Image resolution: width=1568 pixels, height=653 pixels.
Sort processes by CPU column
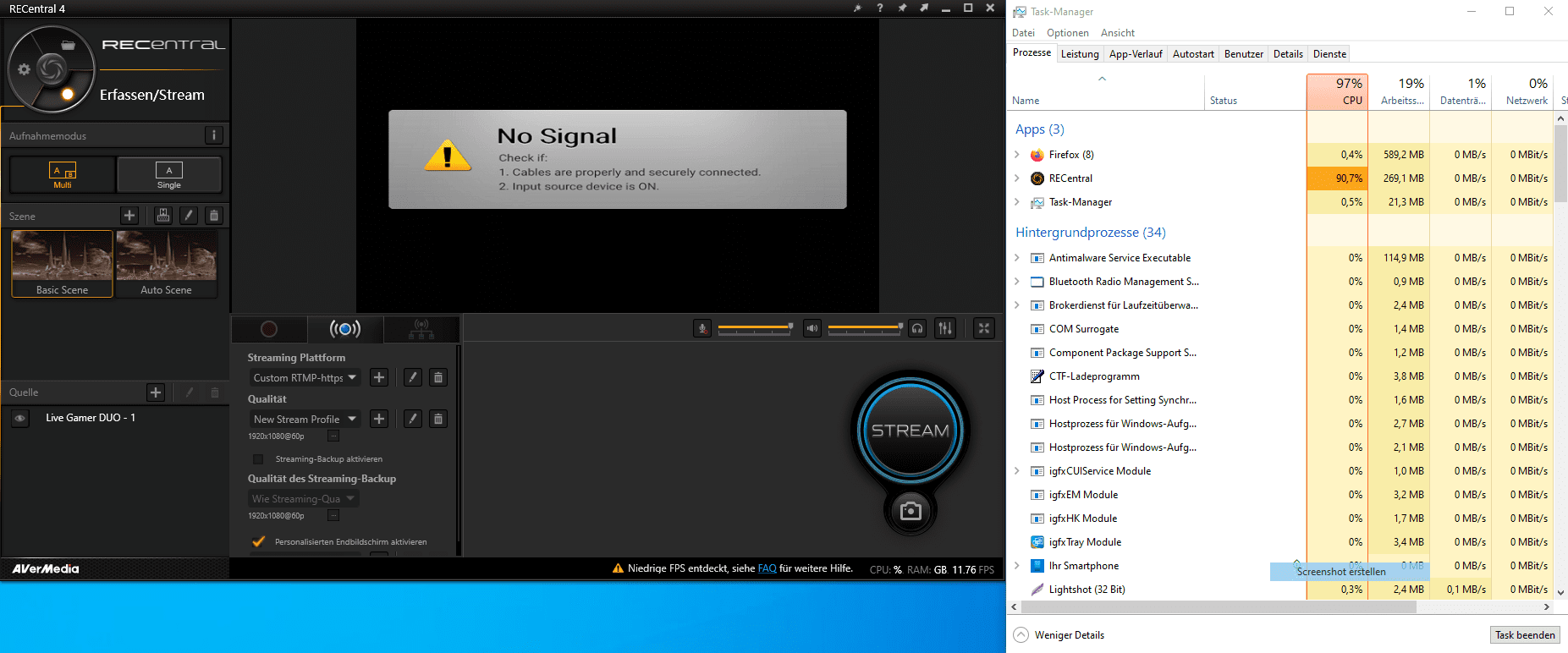click(1337, 91)
